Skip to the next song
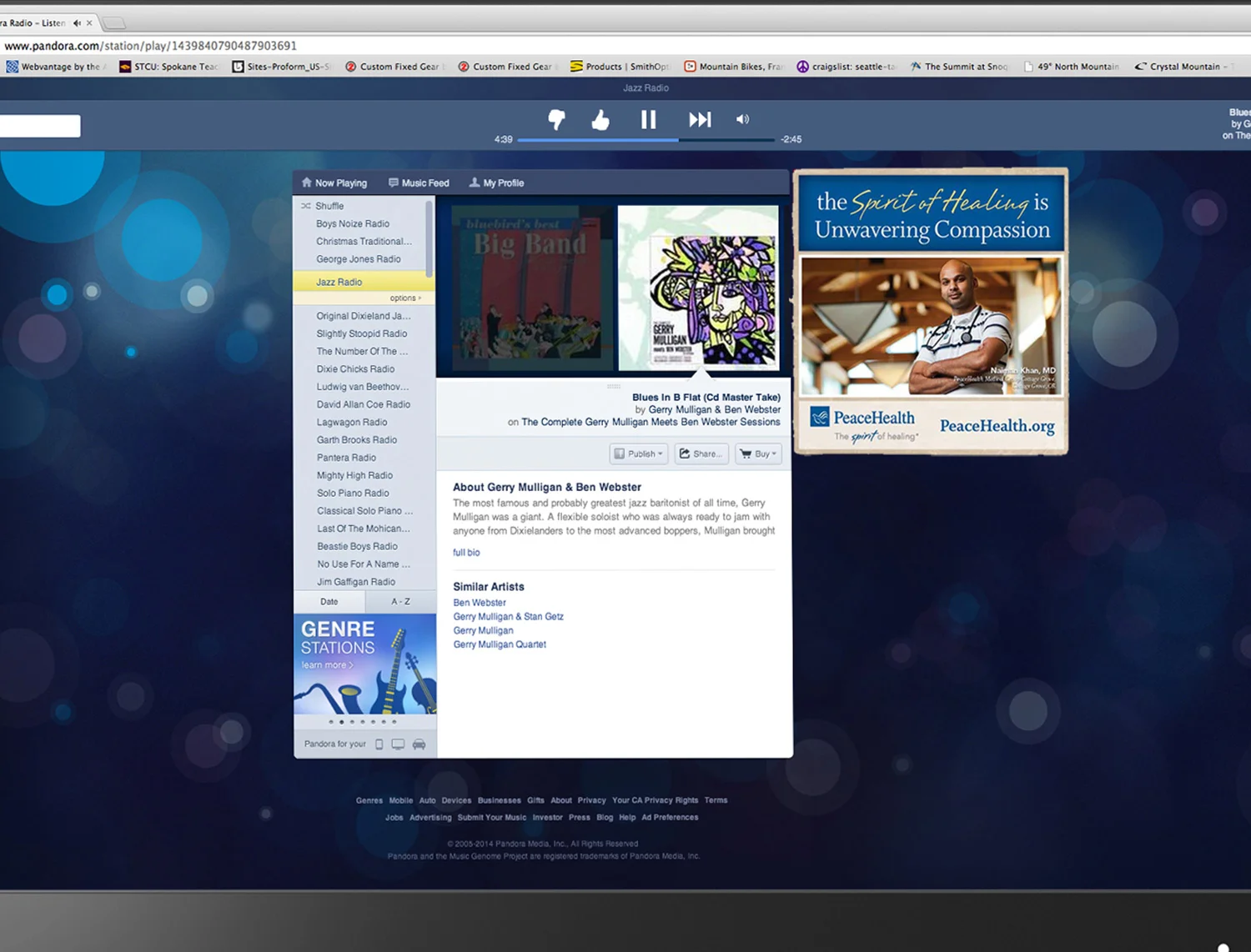The width and height of the screenshot is (1251, 952). (700, 120)
